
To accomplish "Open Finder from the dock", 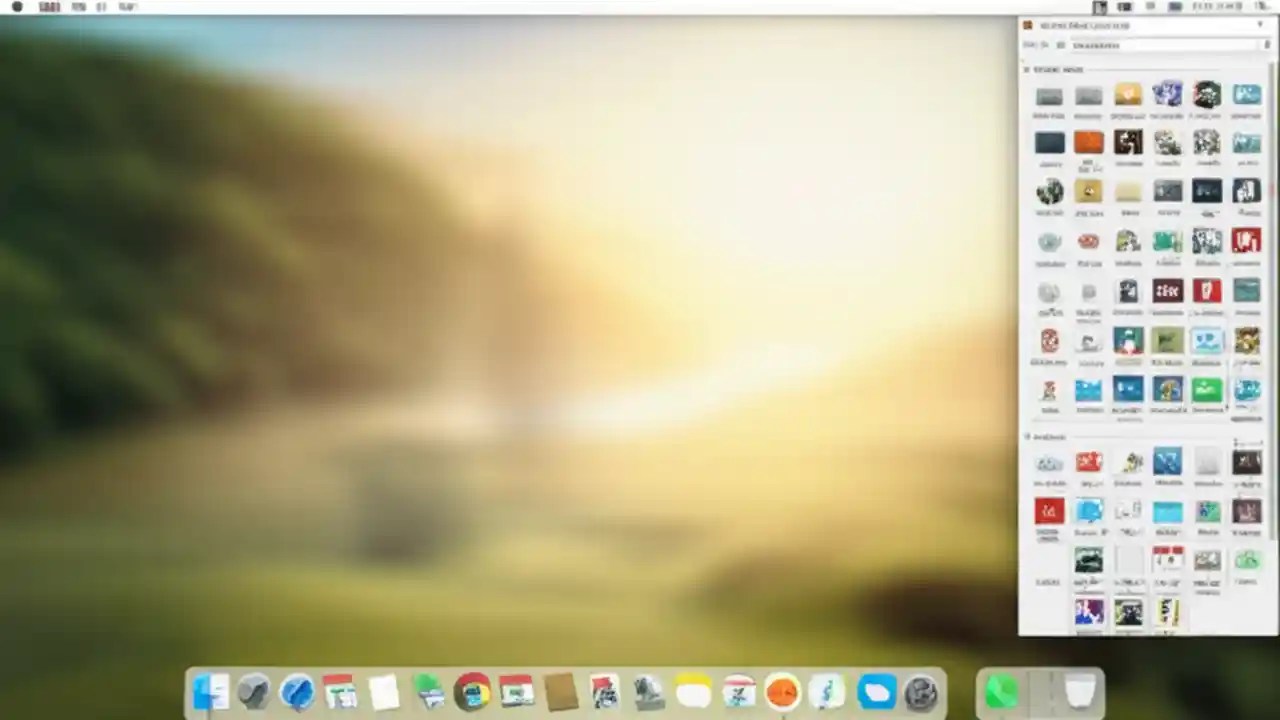I will point(210,690).
